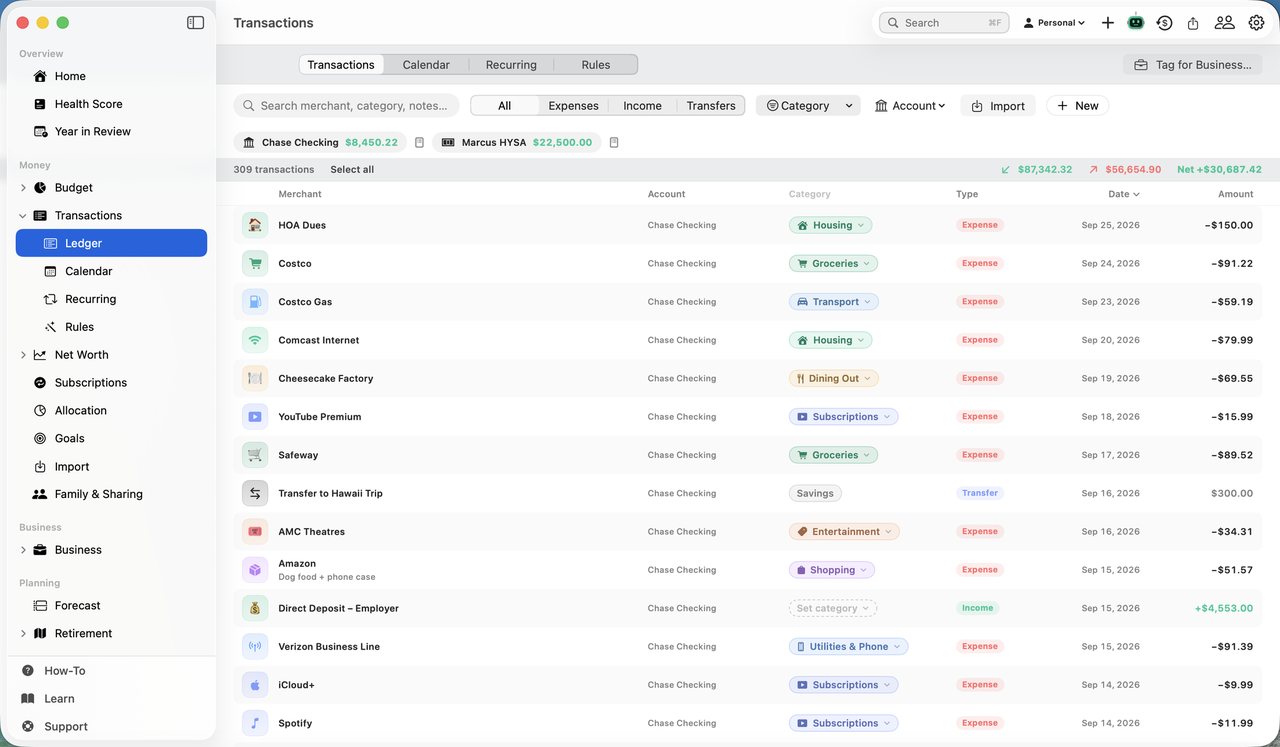Open Dining Out category dropdown
This screenshot has height=747, width=1280.
pyautogui.click(x=834, y=378)
